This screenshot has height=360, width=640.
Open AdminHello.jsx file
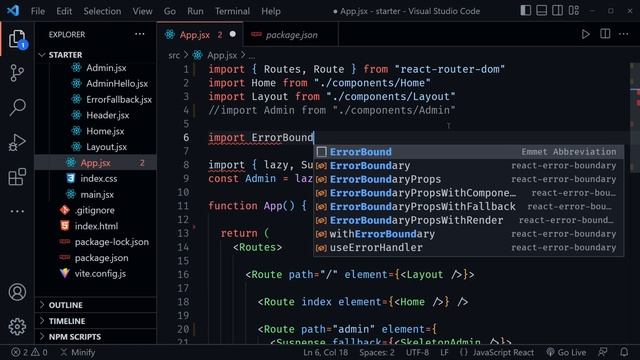[117, 84]
